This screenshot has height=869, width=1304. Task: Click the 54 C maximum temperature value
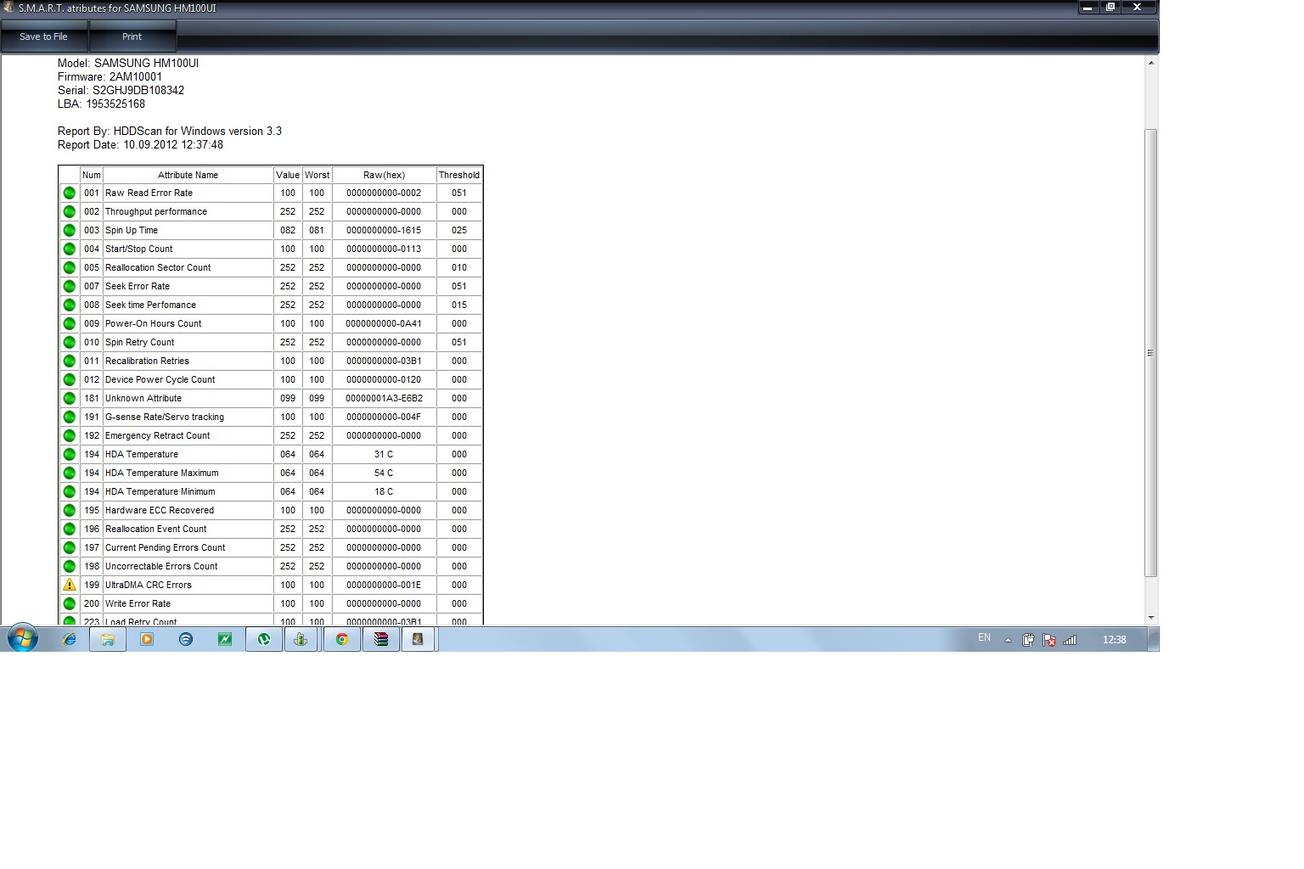pyautogui.click(x=384, y=473)
